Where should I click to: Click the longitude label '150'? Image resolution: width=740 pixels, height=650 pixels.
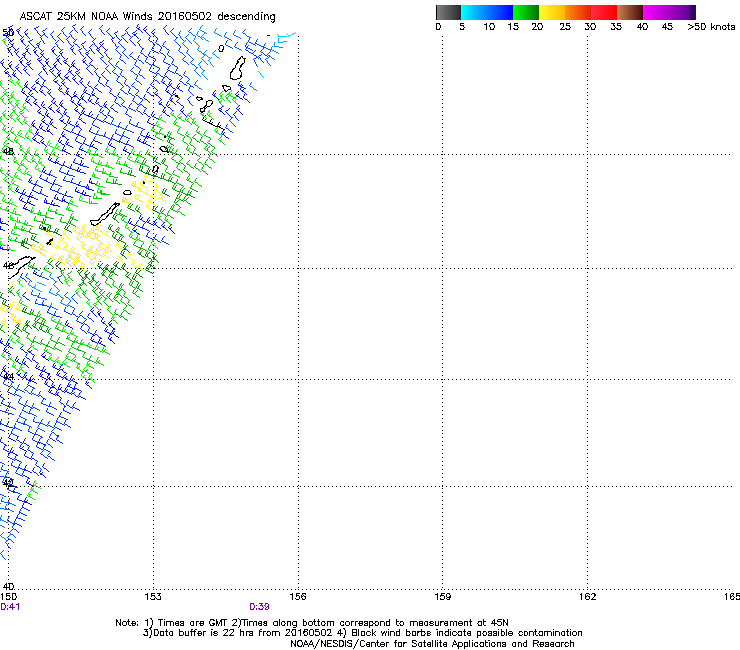[x=8, y=597]
